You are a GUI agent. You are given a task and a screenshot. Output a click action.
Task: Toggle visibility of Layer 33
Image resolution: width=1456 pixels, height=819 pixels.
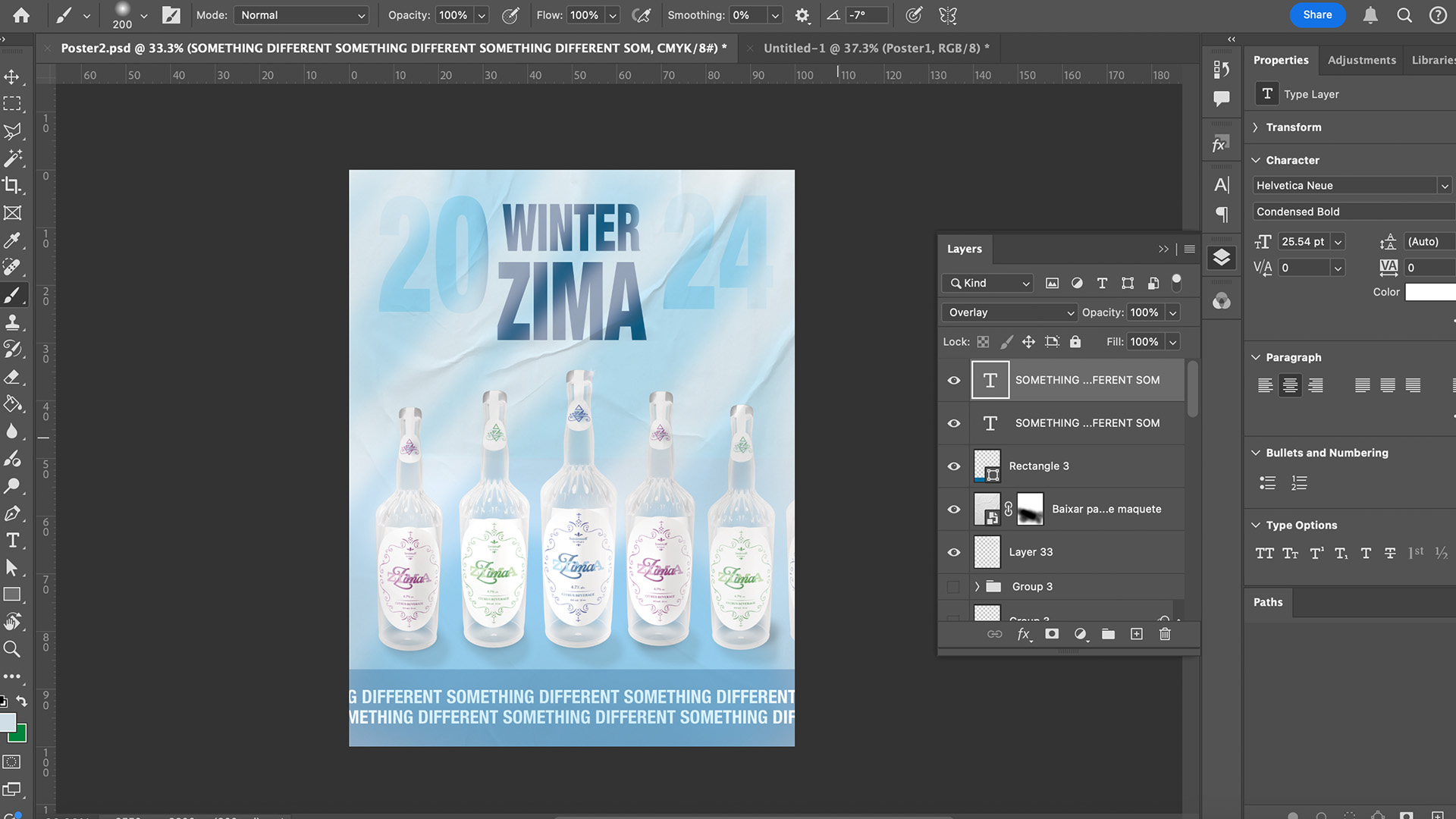click(x=952, y=551)
